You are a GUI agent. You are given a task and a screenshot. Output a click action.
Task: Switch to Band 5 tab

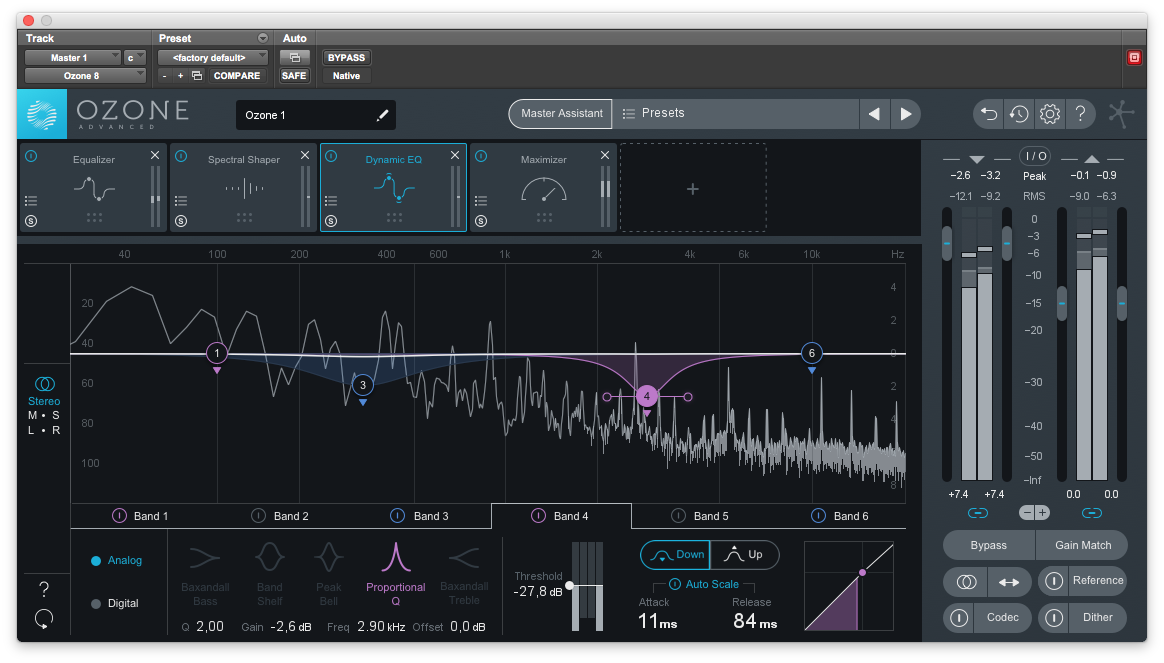point(700,516)
